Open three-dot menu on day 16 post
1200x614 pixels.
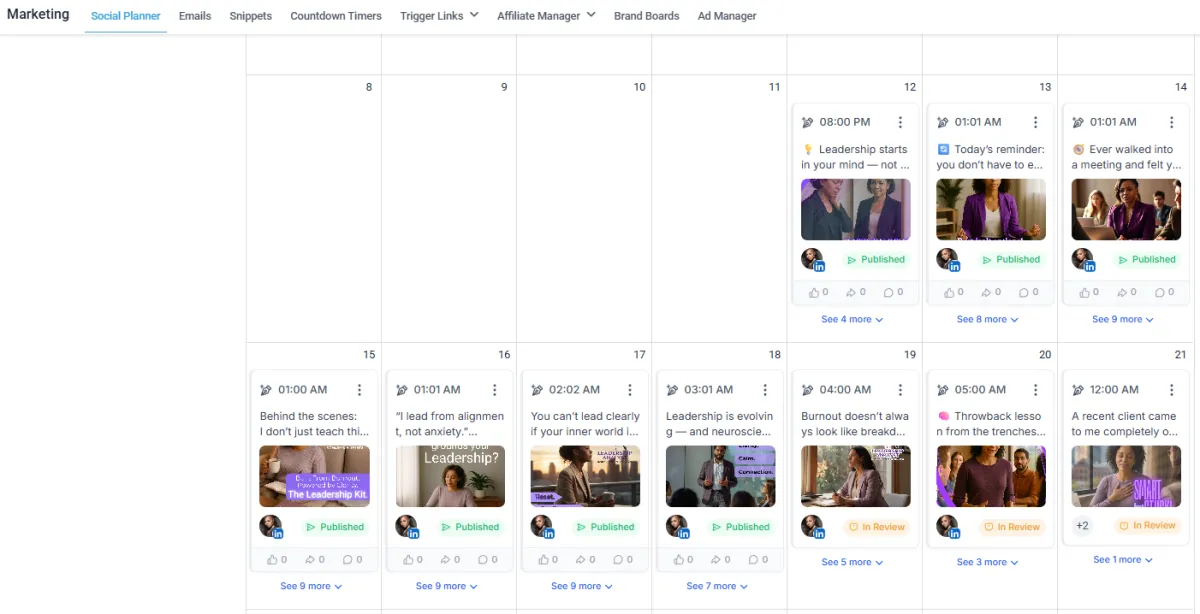click(x=494, y=390)
